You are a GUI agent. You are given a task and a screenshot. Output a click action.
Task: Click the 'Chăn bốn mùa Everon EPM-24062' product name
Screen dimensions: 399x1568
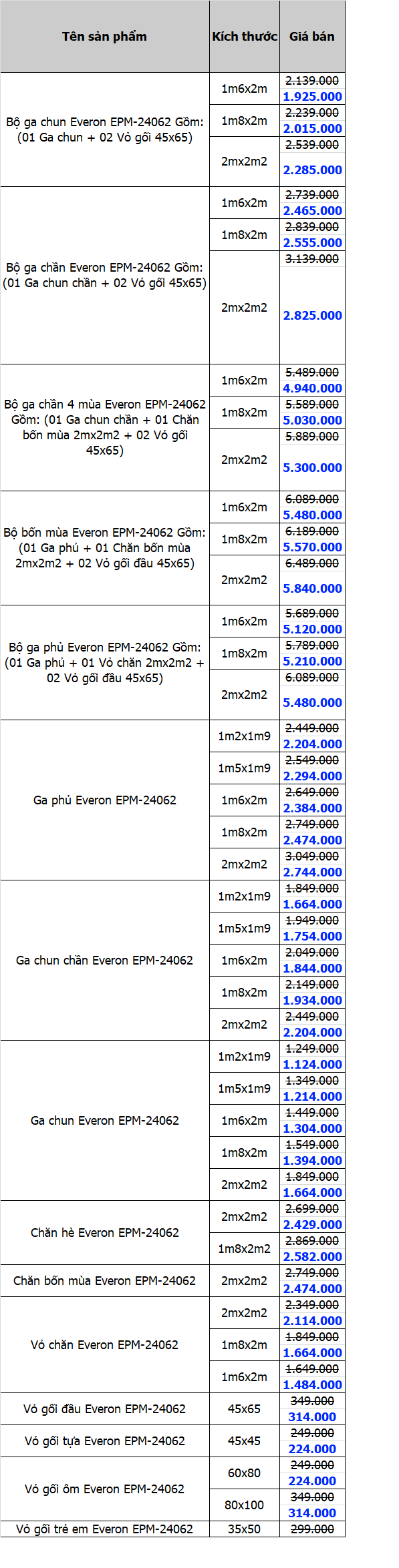click(105, 1280)
